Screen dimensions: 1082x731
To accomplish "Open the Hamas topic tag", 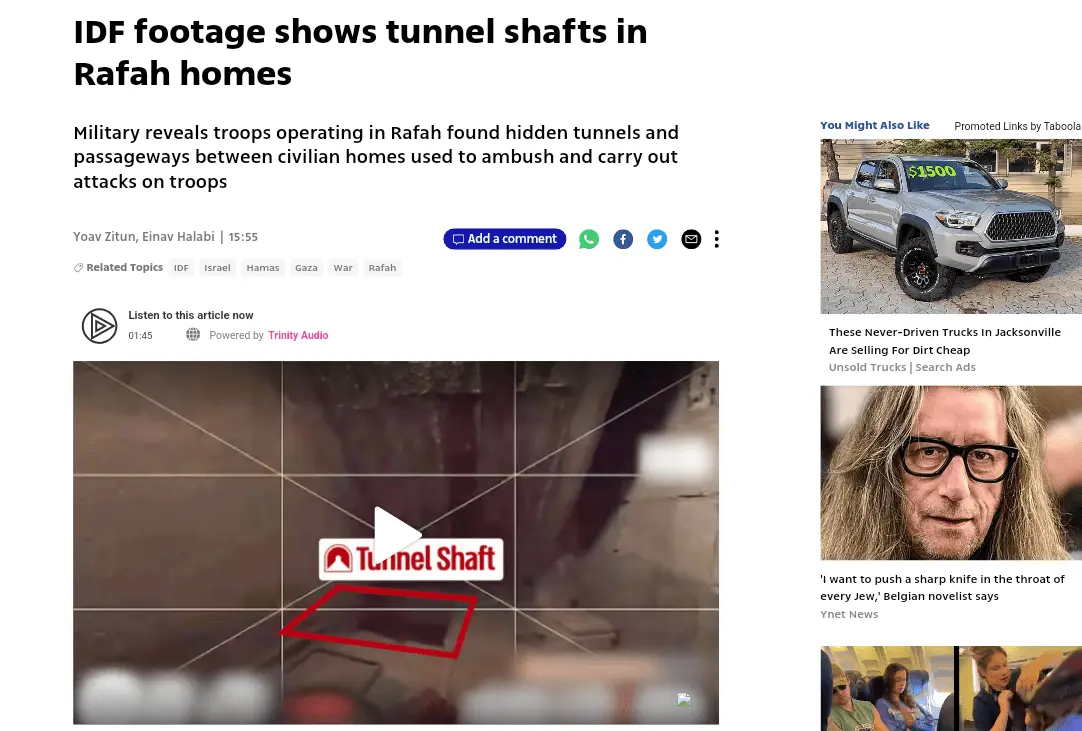I will (x=263, y=268).
